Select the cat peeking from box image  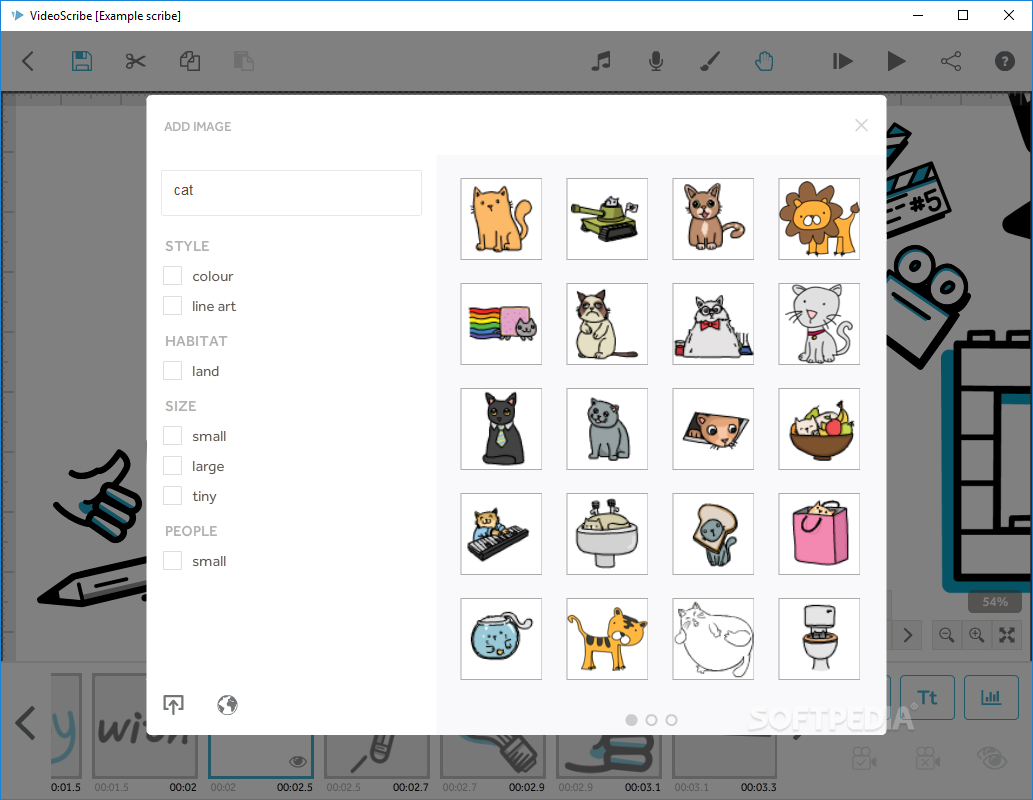click(713, 429)
